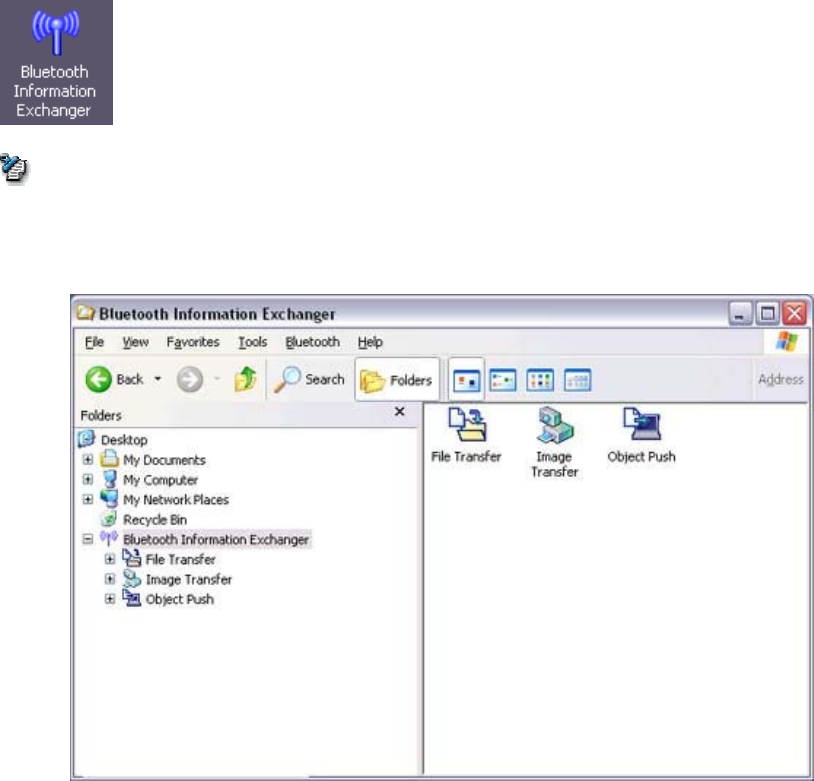The width and height of the screenshot is (814, 781).
Task: Close the Bluetooth Information Exchanger window
Action: point(795,314)
